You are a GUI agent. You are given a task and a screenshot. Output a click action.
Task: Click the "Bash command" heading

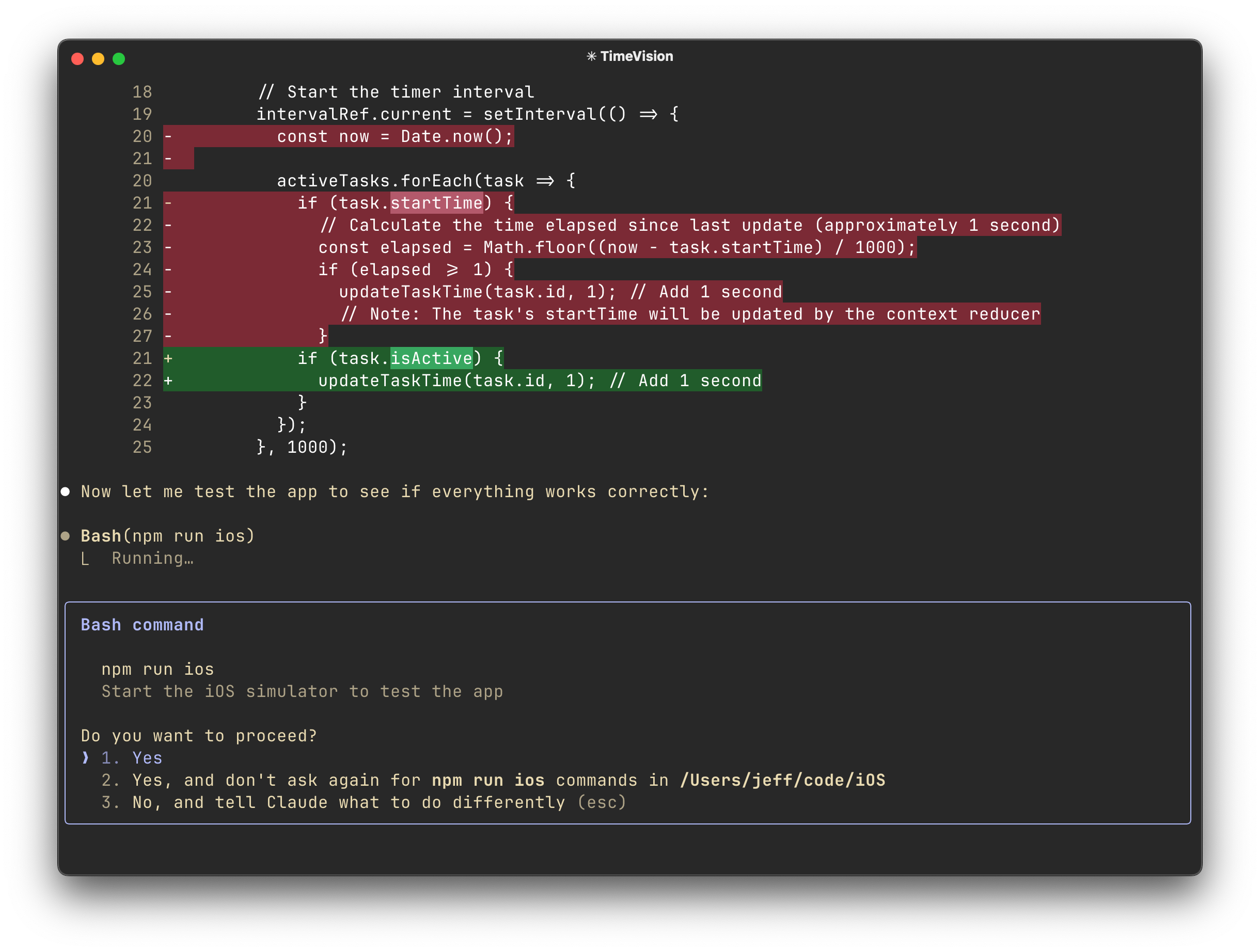[x=143, y=625]
